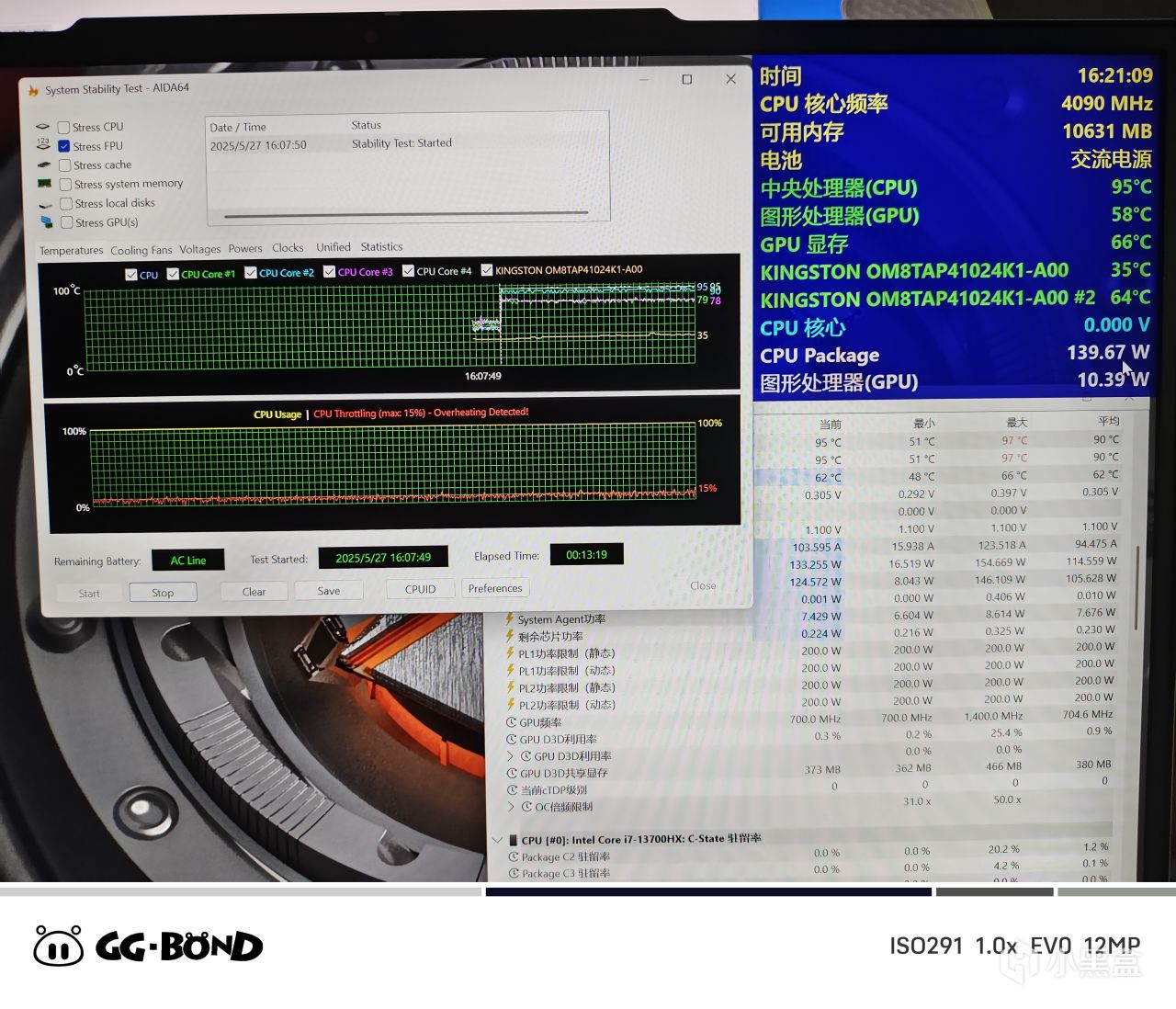Click lightning icon of PL2功率限制 (静态) row

(x=511, y=687)
